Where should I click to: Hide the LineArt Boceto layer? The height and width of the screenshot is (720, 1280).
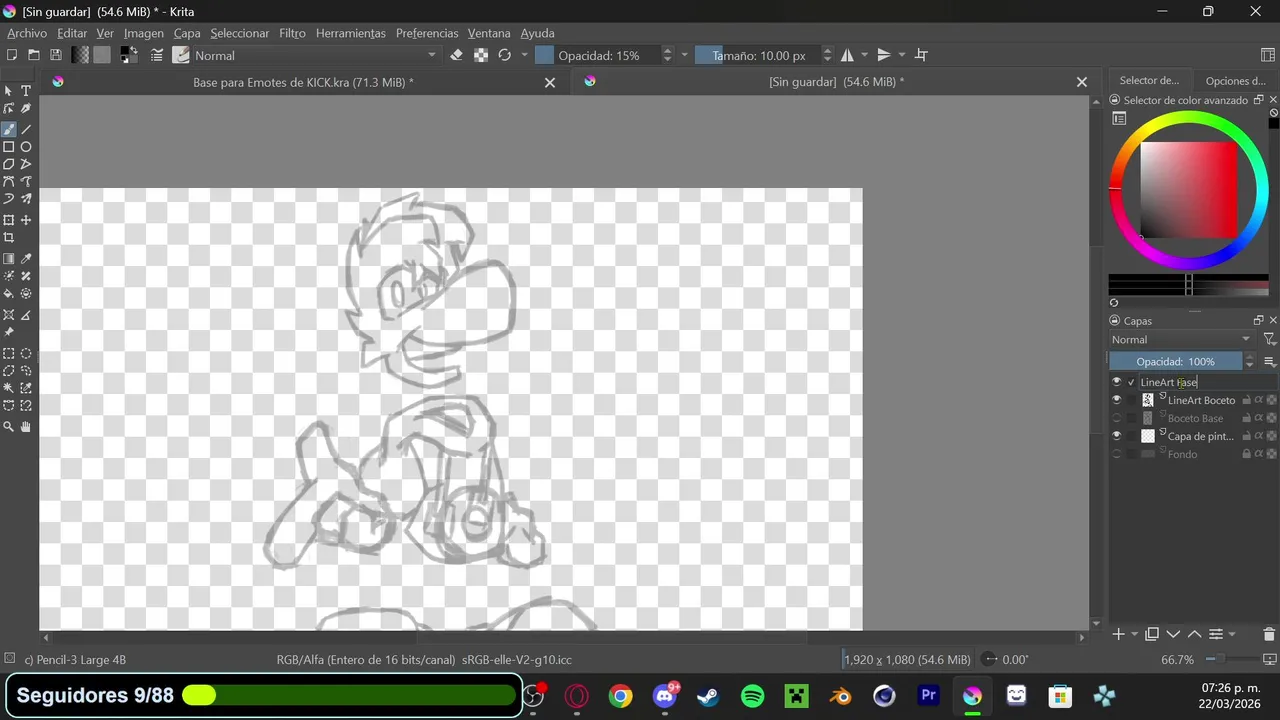(1117, 400)
